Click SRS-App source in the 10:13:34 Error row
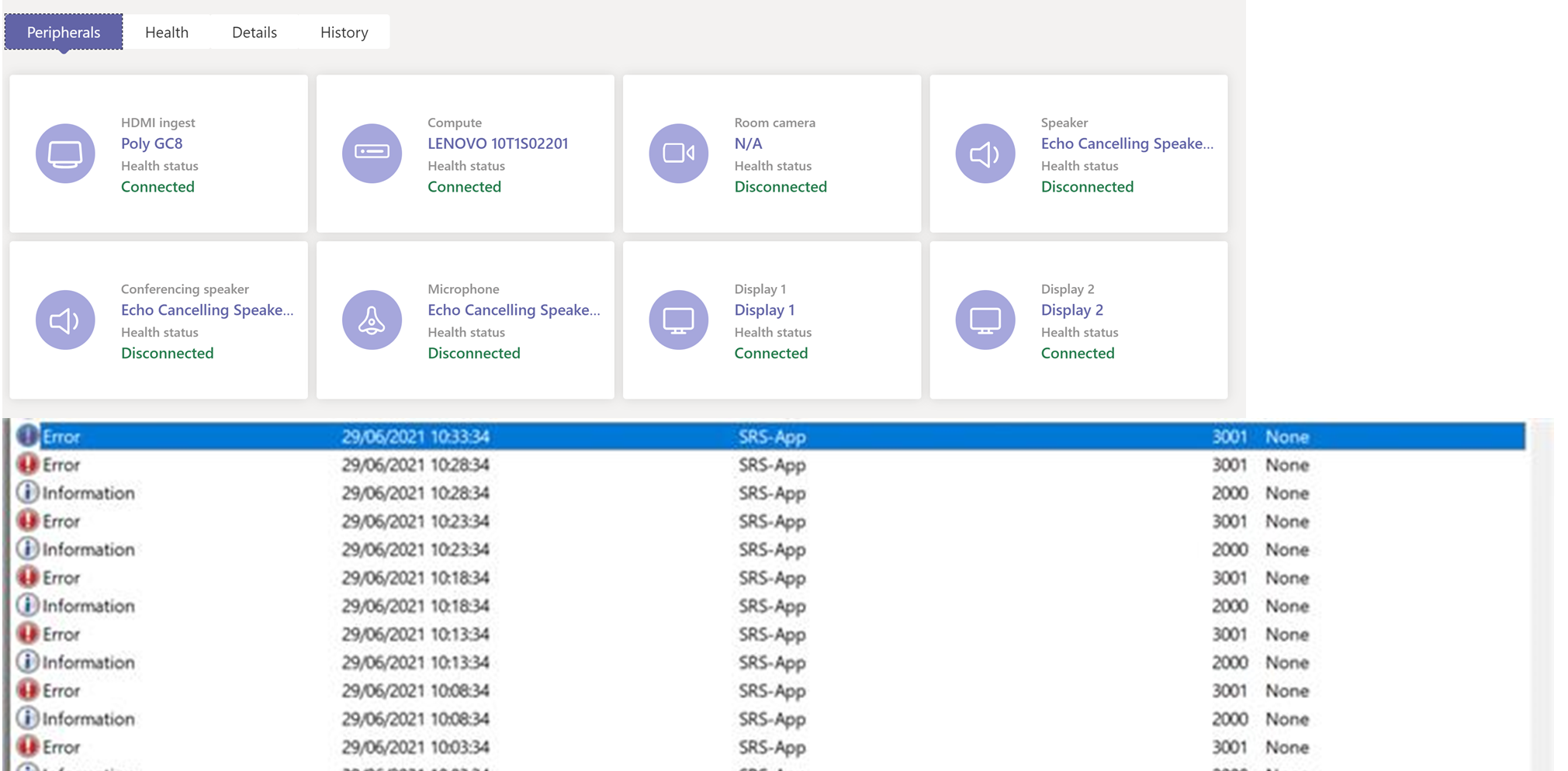The image size is (1568, 771). [772, 634]
